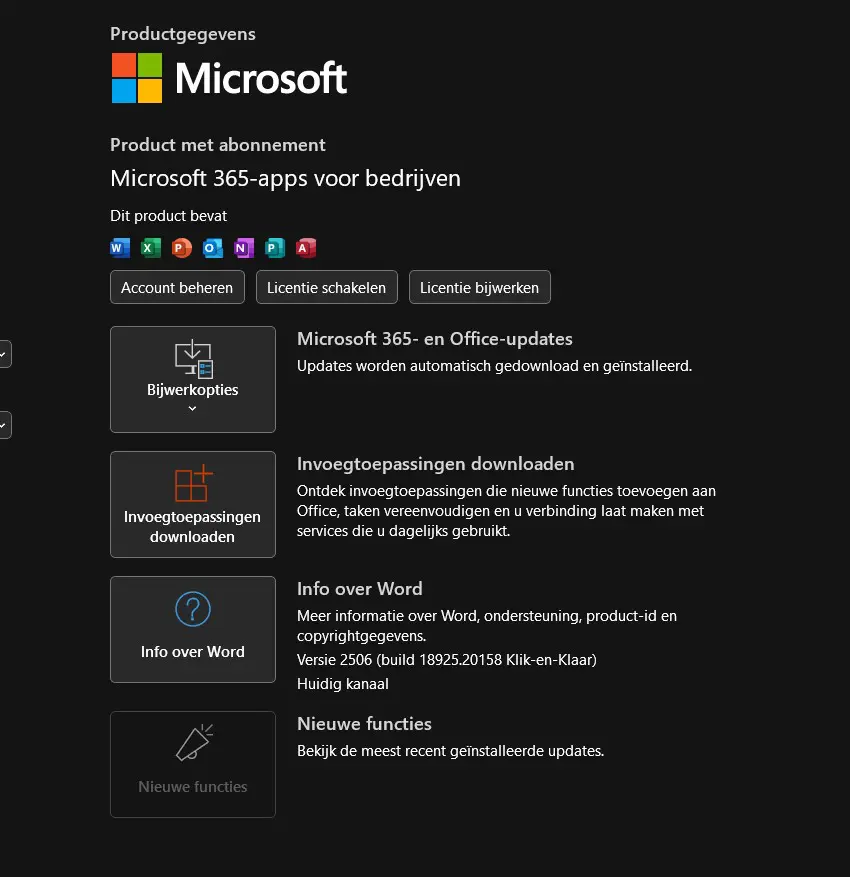This screenshot has height=877, width=850.
Task: Open the Bijwerkopties menu label
Action: click(192, 390)
